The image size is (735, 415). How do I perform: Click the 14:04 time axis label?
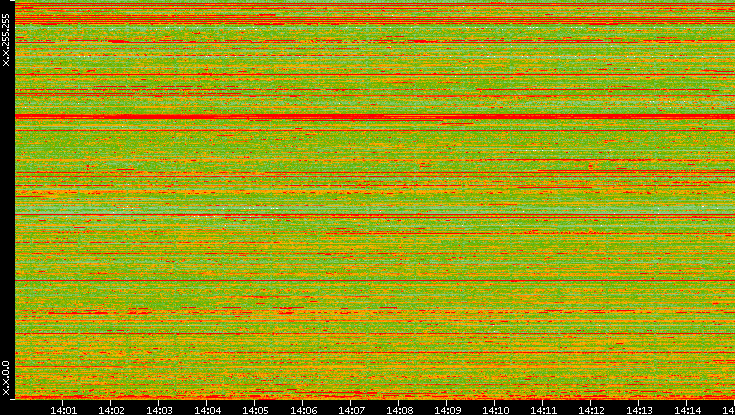207,410
